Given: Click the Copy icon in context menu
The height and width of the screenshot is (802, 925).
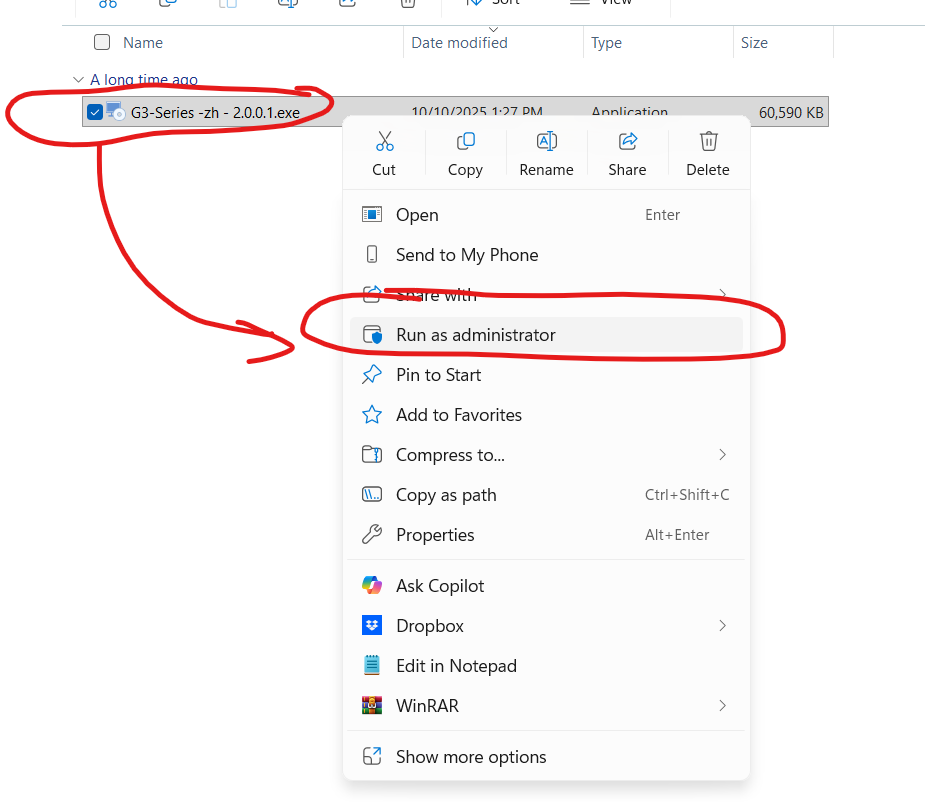Looking at the screenshot, I should (465, 141).
